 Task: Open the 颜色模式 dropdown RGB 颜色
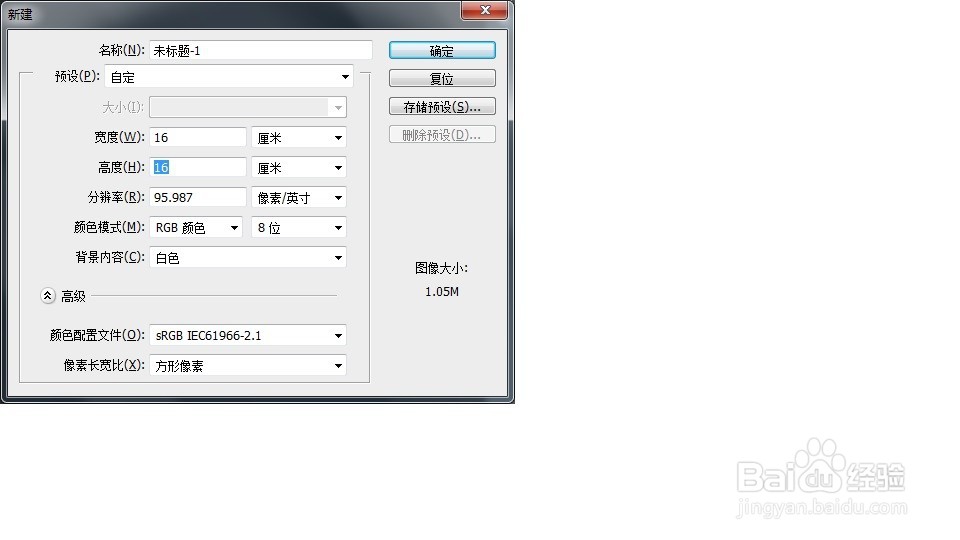coord(196,228)
